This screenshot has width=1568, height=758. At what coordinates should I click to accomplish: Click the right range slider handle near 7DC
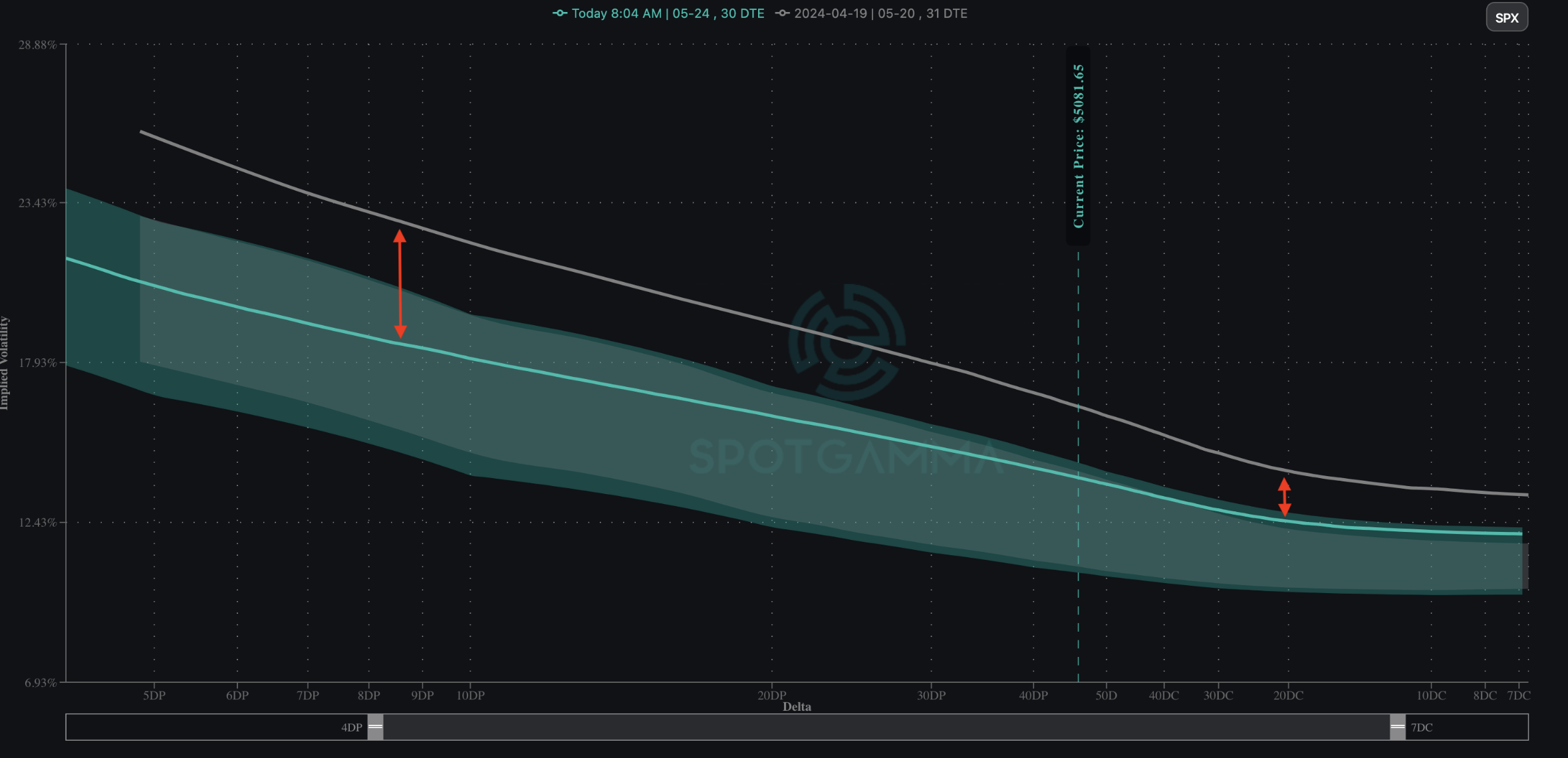(x=1397, y=727)
